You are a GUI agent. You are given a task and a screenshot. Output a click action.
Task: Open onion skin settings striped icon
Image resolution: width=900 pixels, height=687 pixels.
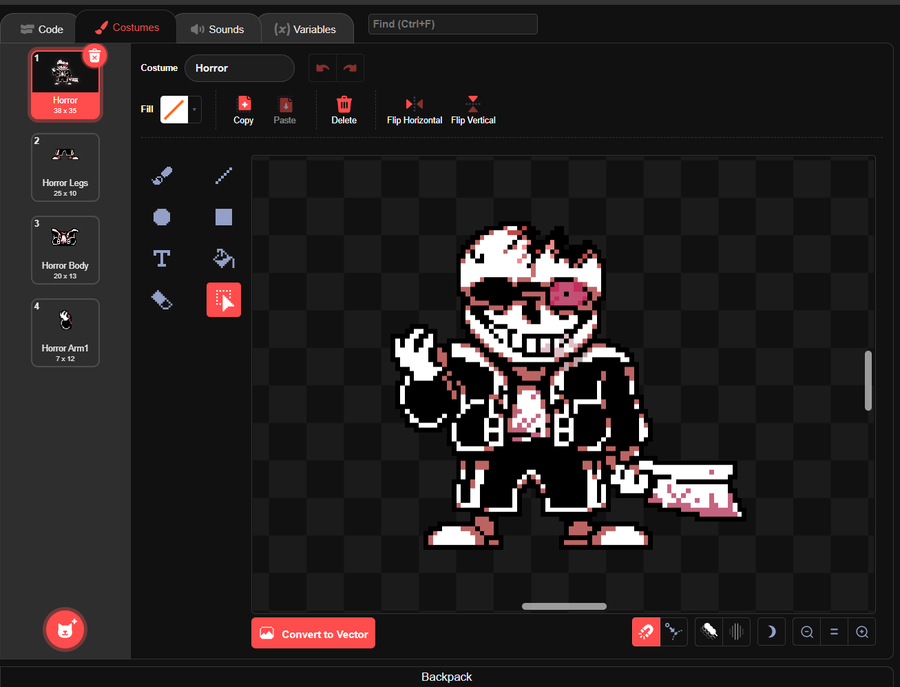[x=736, y=632]
